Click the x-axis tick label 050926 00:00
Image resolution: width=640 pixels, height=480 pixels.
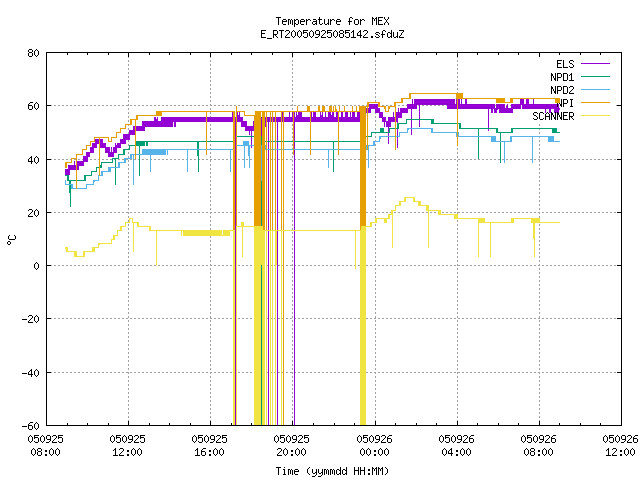click(374, 446)
